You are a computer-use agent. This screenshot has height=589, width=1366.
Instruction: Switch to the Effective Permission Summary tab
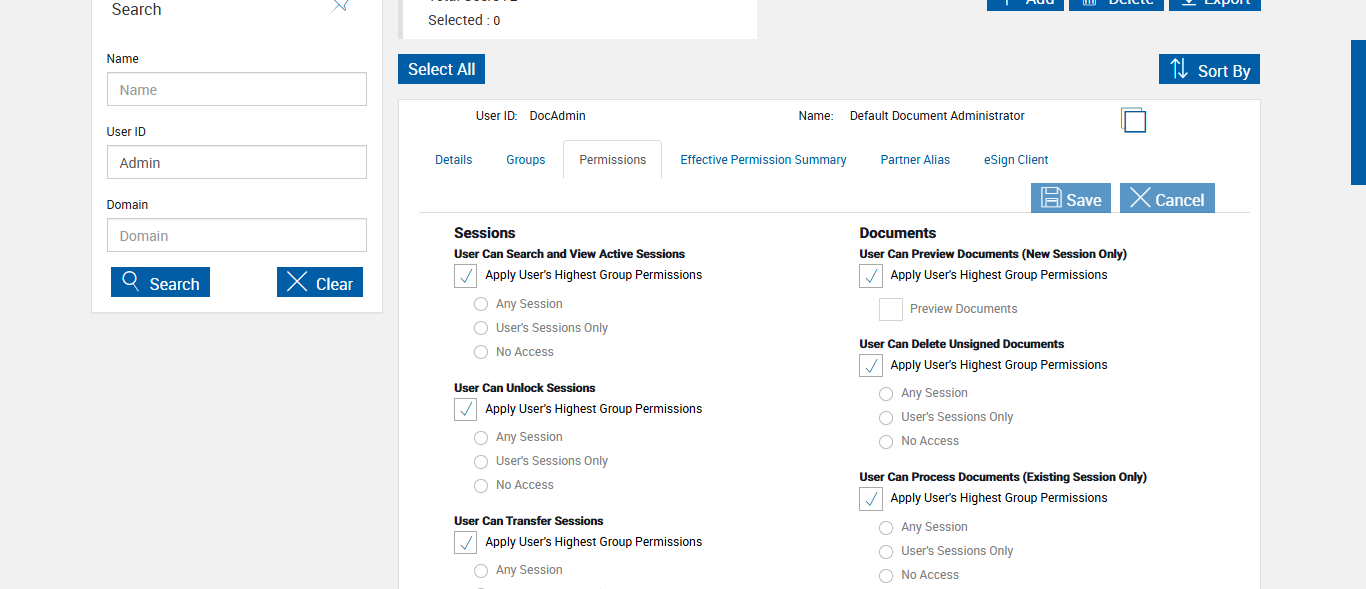coord(763,160)
